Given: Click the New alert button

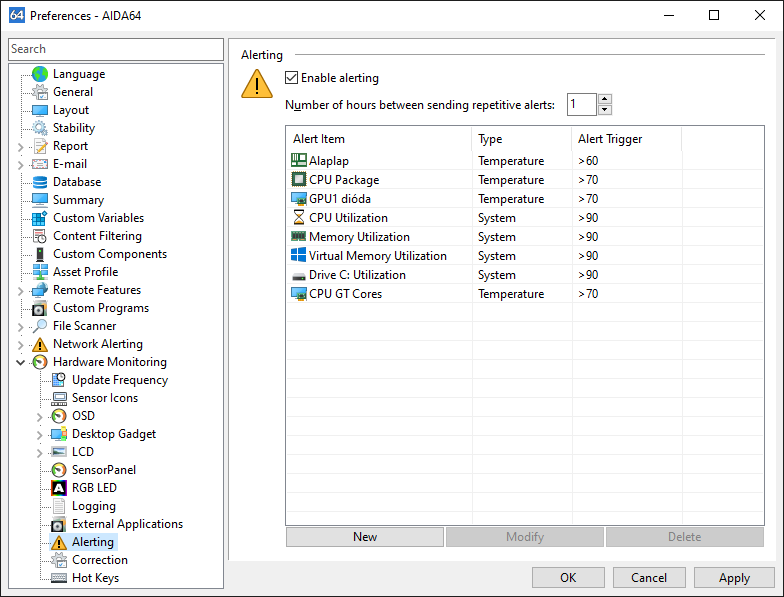Looking at the screenshot, I should [x=365, y=537].
